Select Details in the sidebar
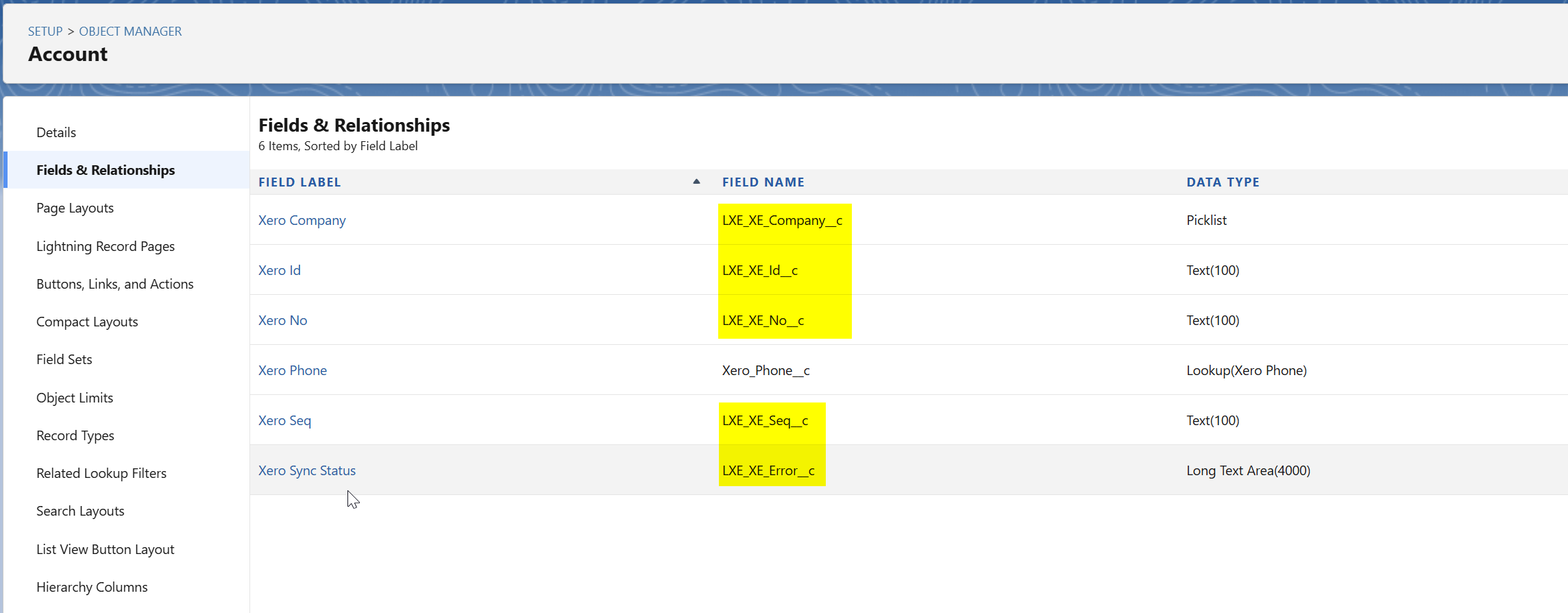 (56, 132)
